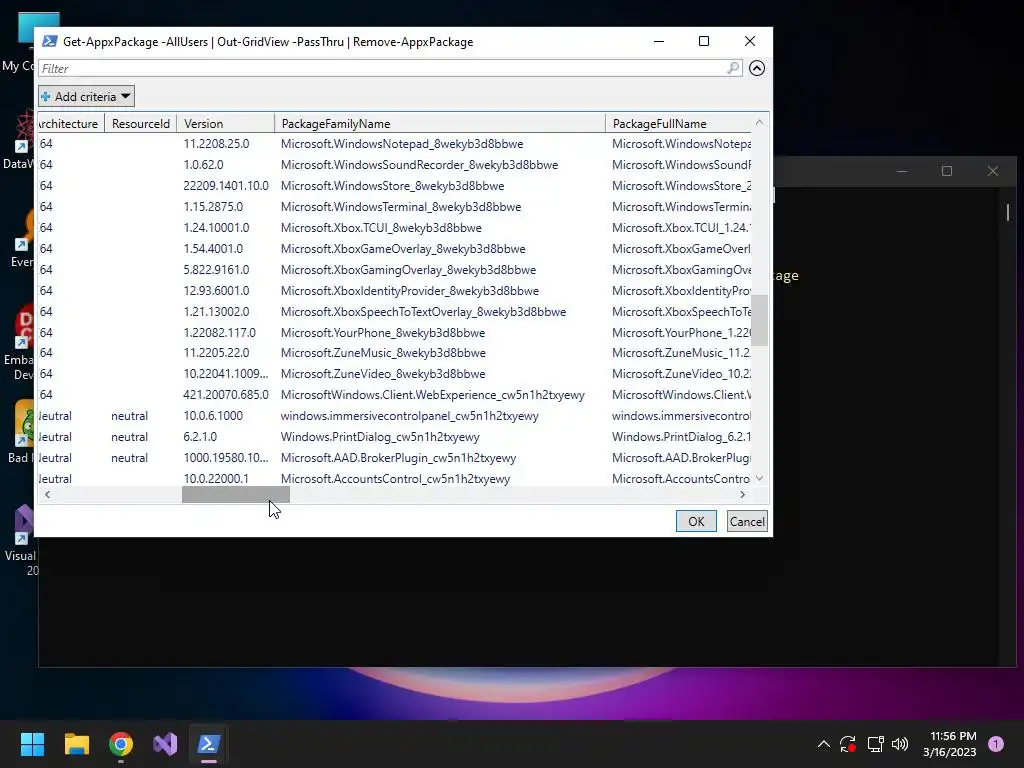Image resolution: width=1024 pixels, height=768 pixels.
Task: Sort by the ResourceId column header
Action: point(140,123)
